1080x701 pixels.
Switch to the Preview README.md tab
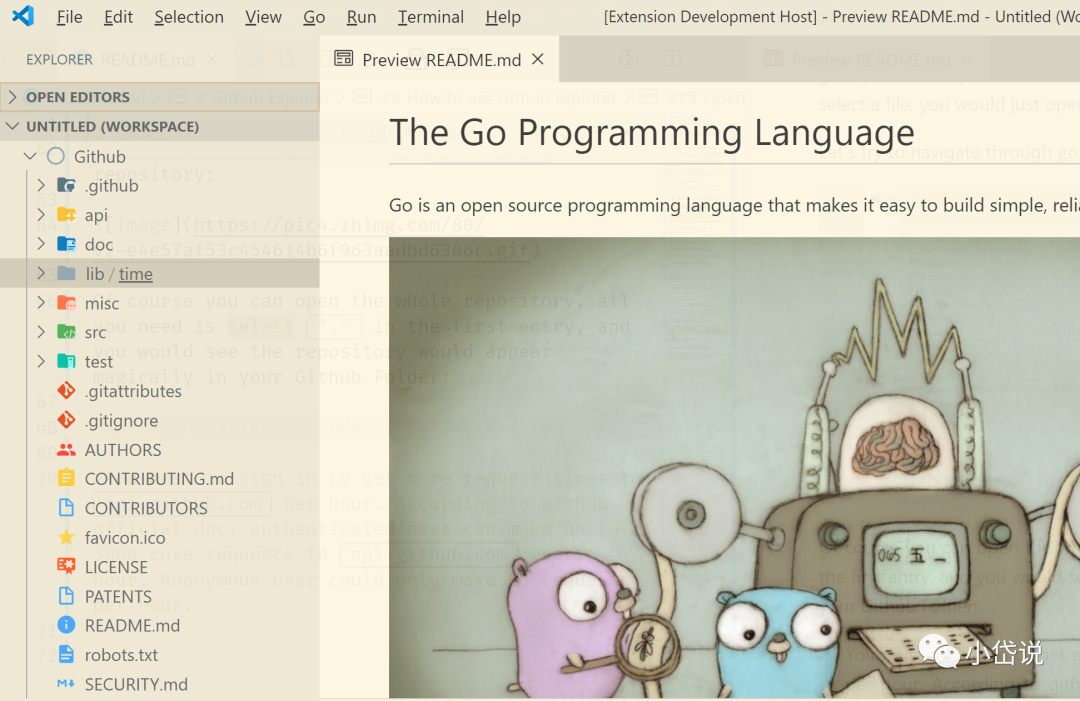[439, 60]
